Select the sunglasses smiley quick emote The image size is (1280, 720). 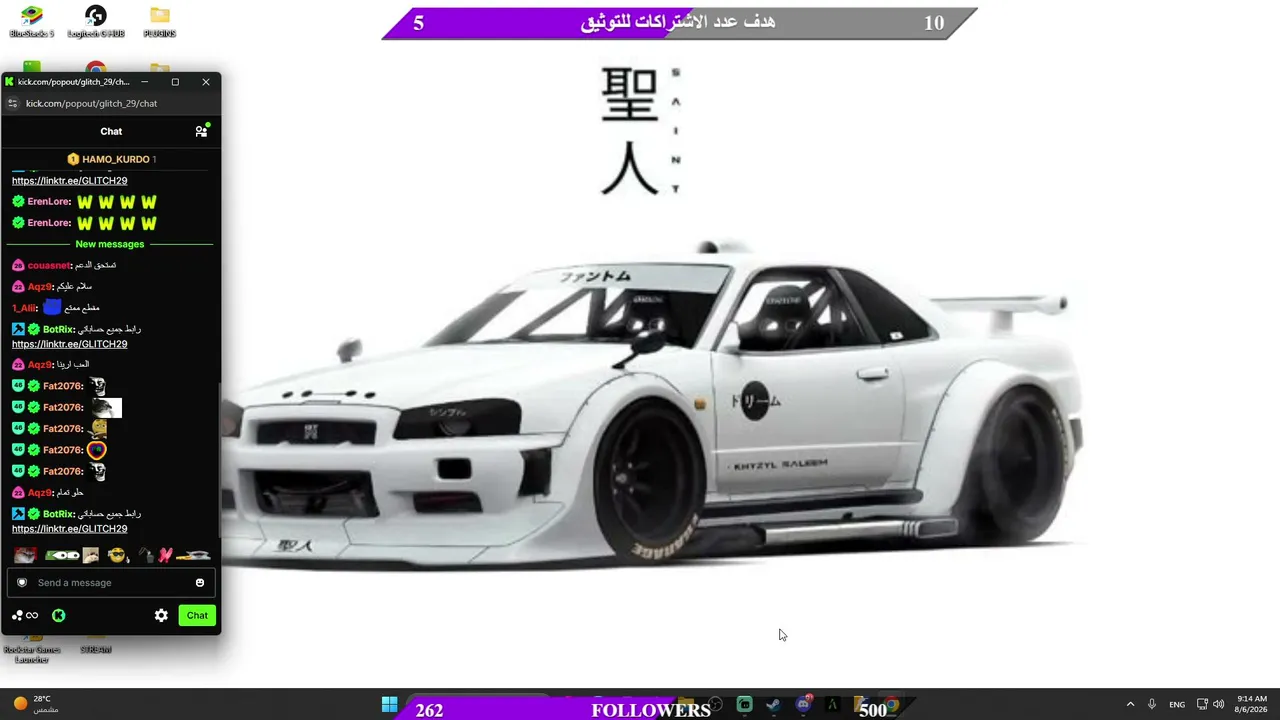(117, 556)
